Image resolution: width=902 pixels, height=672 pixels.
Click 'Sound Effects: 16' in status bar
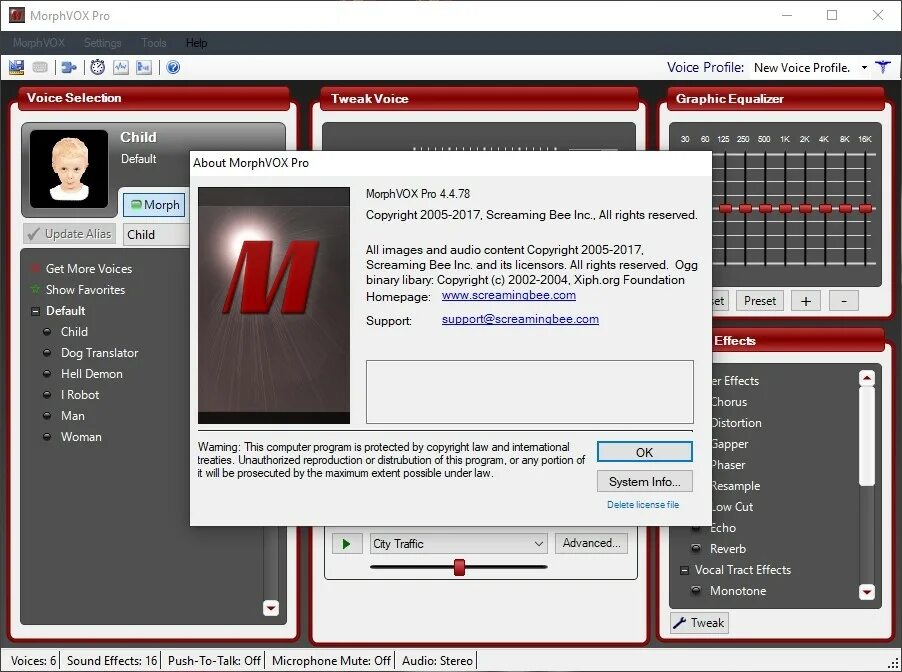(x=112, y=660)
